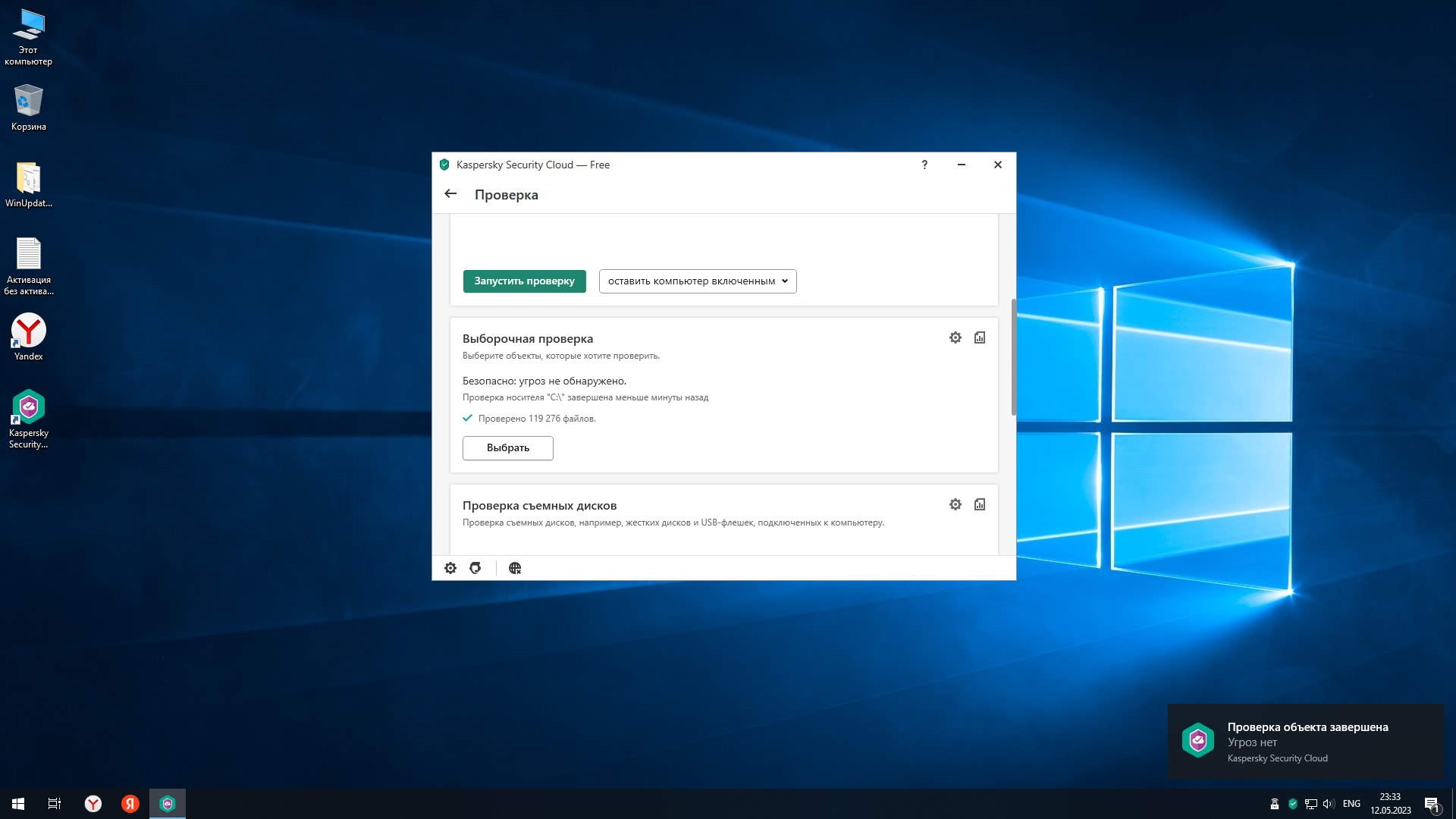Click Запустить проверку button
The height and width of the screenshot is (819, 1456).
coord(524,281)
